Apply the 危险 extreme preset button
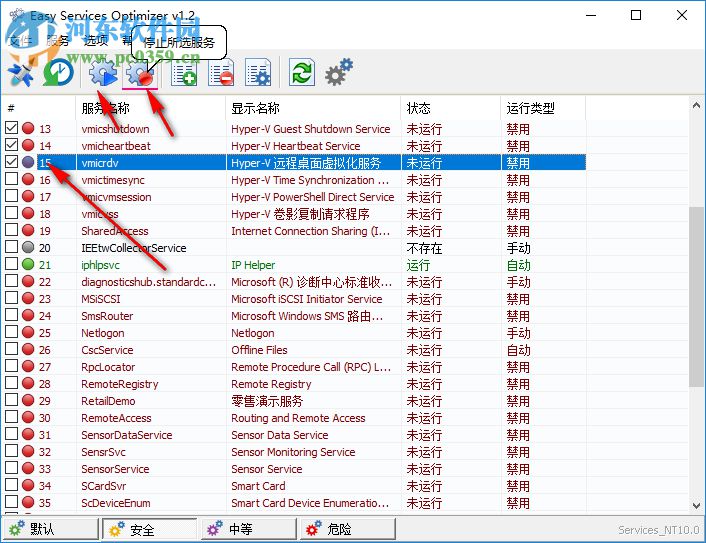706x543 pixels. 348,529
